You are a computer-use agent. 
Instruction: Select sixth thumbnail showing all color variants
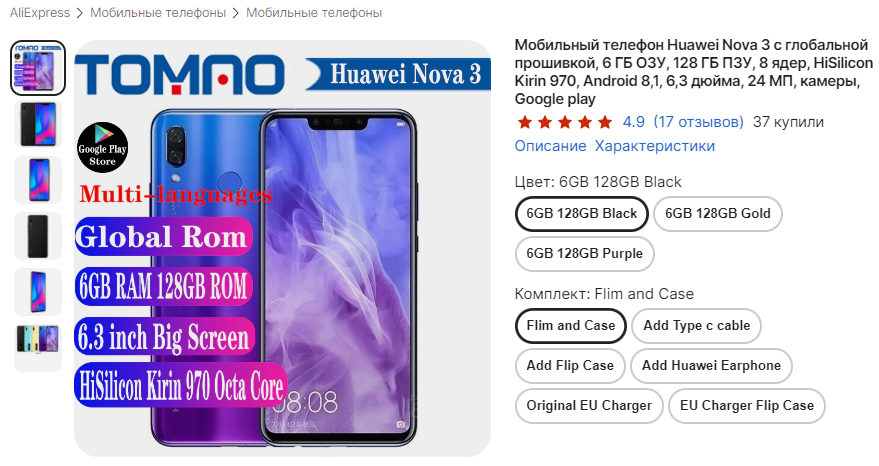(x=38, y=348)
